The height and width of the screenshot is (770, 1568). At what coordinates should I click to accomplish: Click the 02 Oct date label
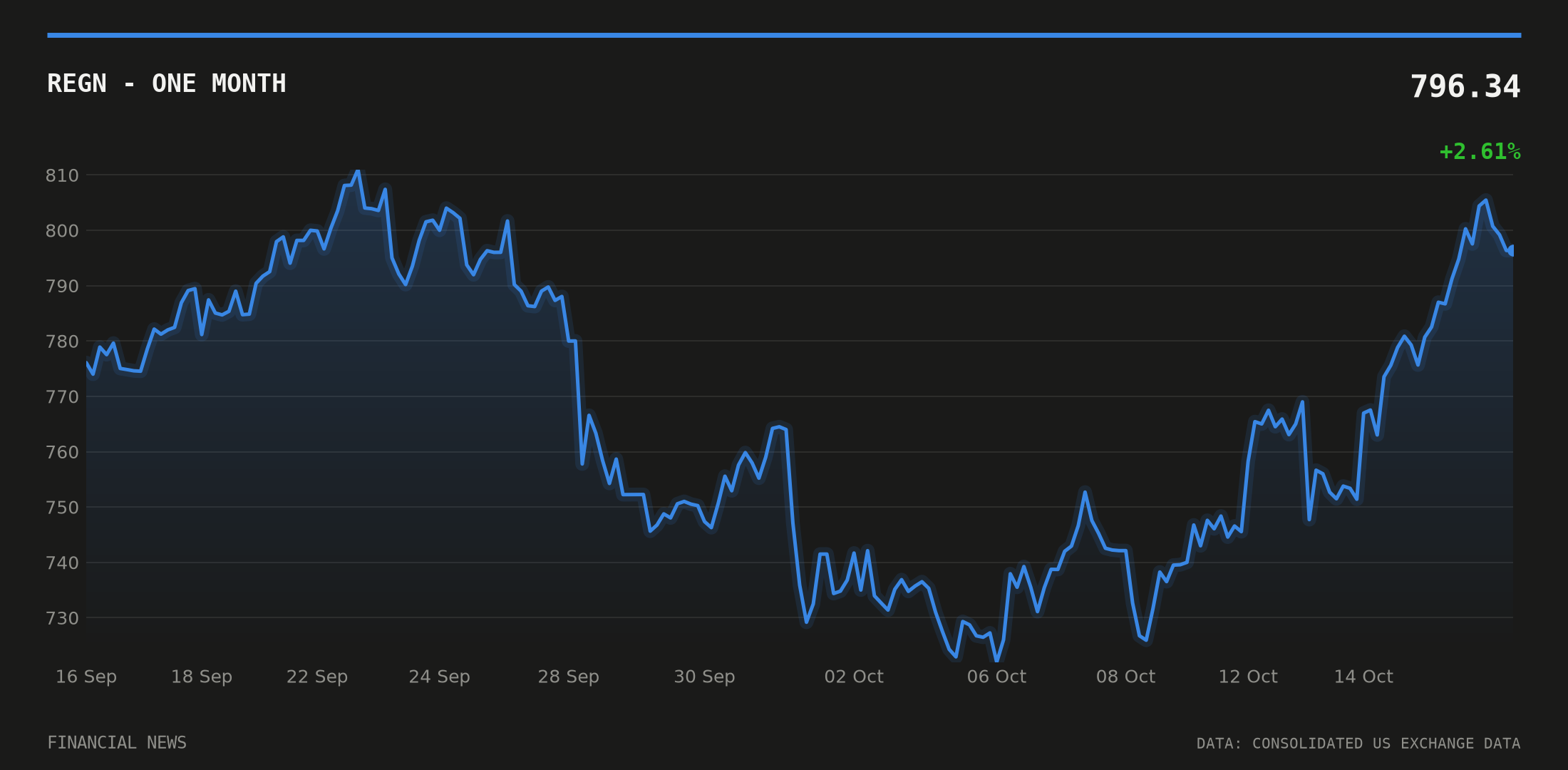coord(854,677)
